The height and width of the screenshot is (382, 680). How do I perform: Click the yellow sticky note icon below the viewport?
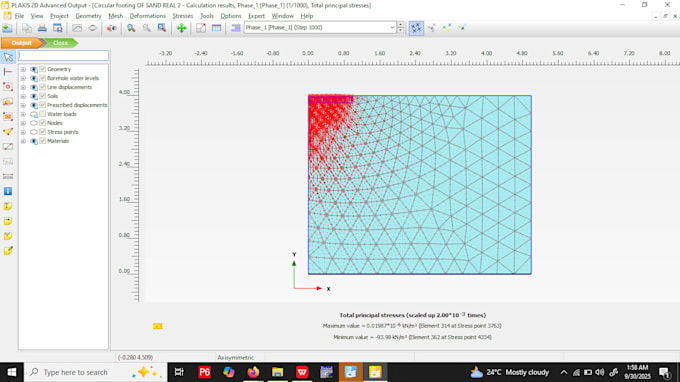(157, 326)
